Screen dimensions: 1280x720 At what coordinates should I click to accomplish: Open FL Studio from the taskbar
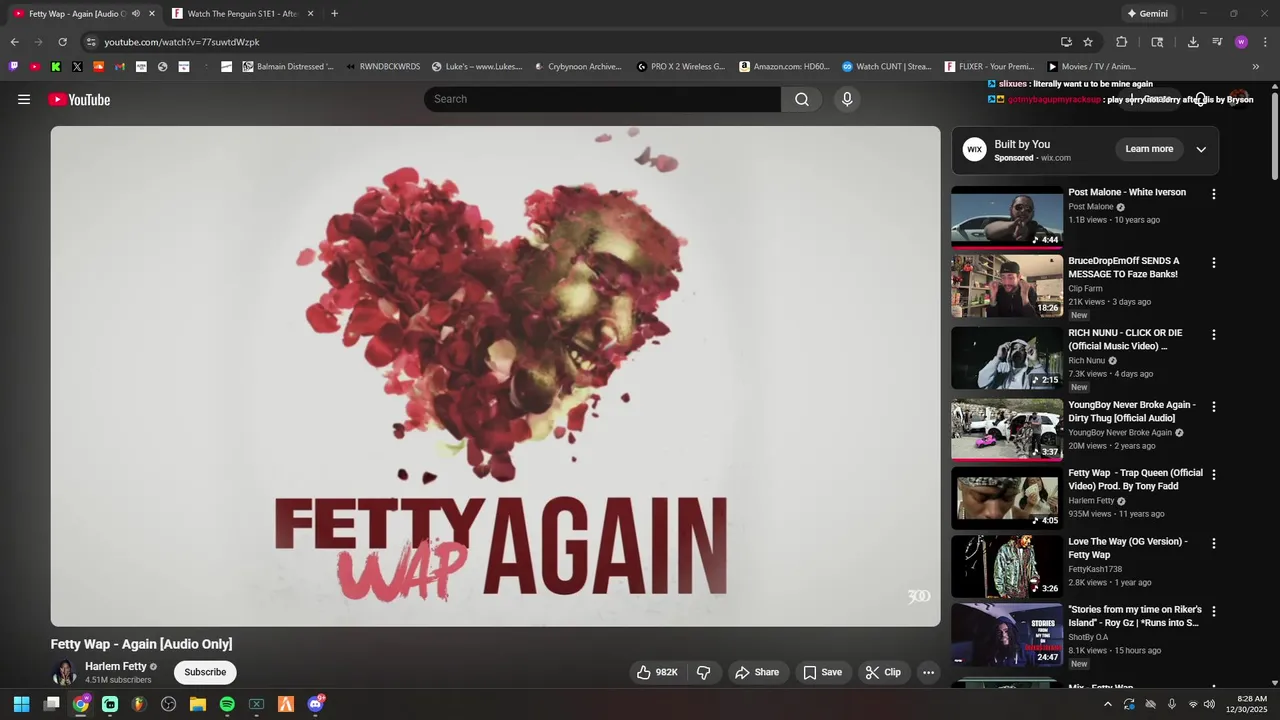(139, 704)
